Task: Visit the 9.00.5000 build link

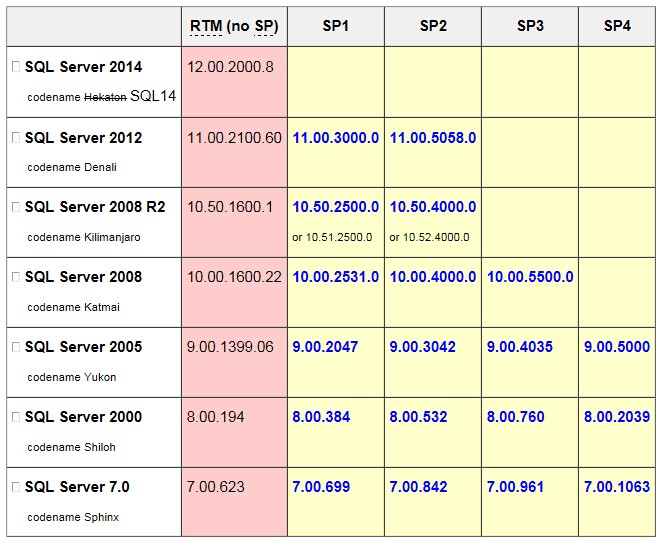Action: [617, 346]
